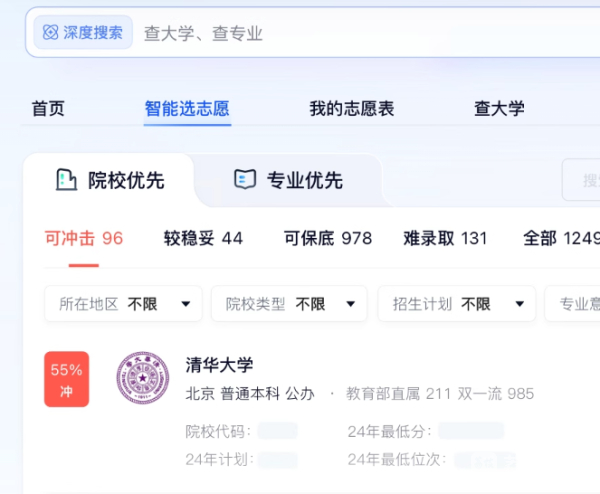This screenshot has width=600, height=494.
Task: Show the 可保底 978 results
Action: 328,238
